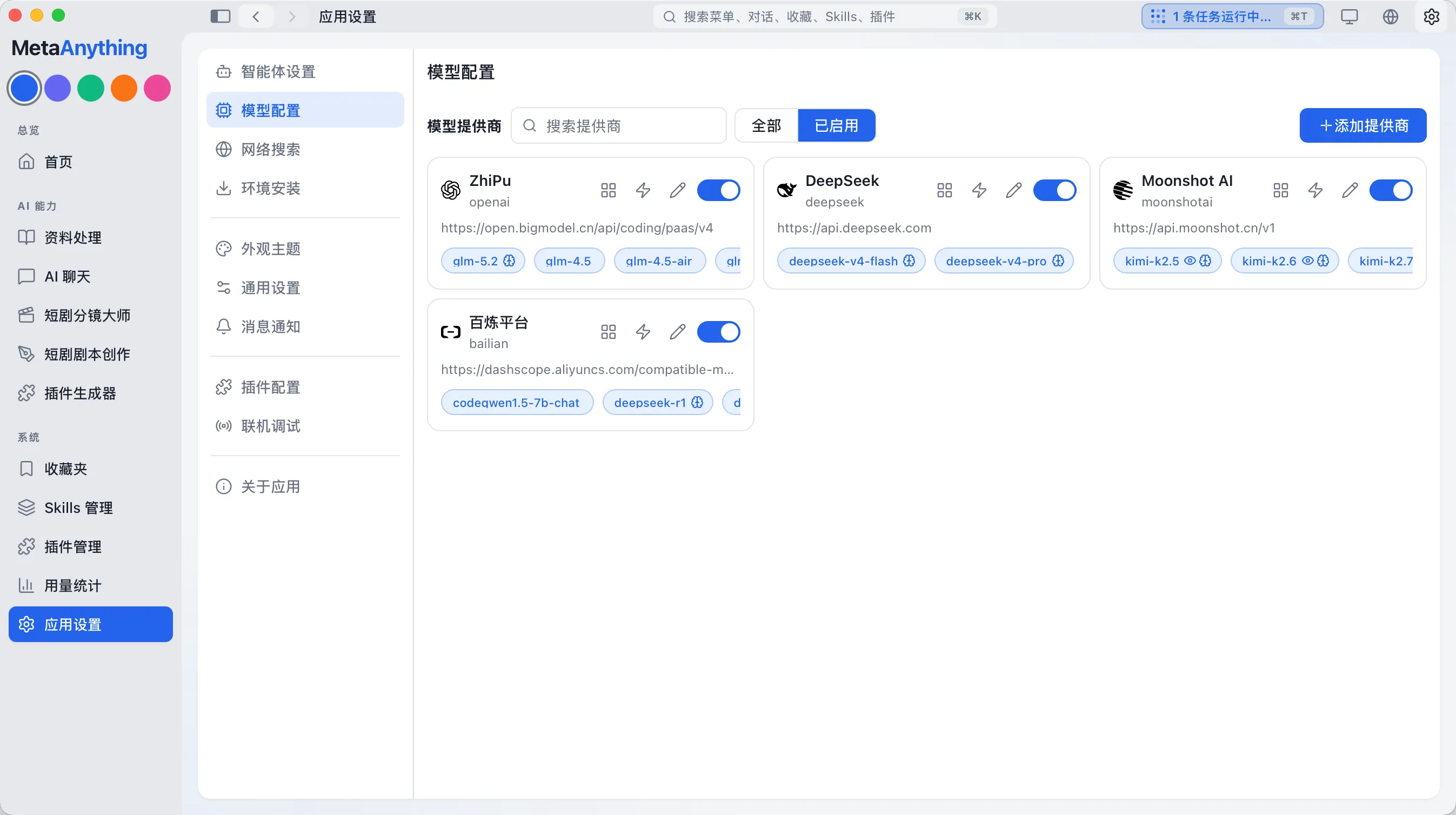Screen dimensions: 1456x815
Task: Test DeepSeek connection with lightning icon
Action: coord(979,190)
